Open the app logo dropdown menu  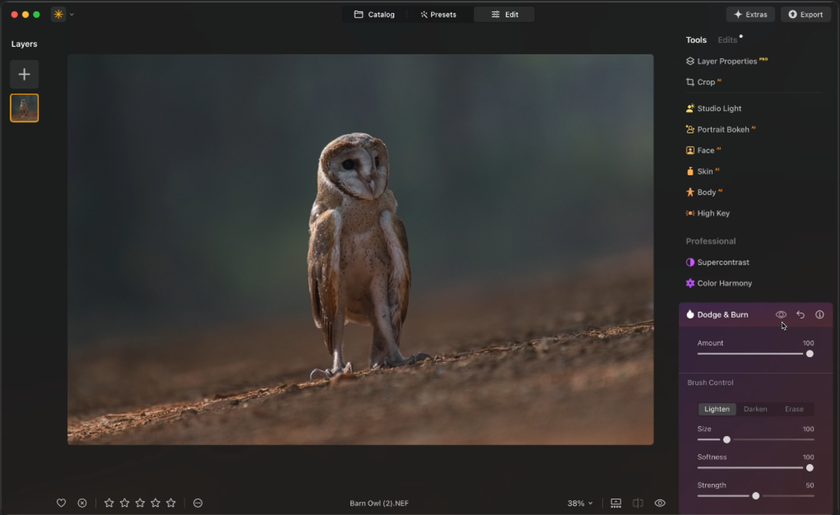(x=63, y=15)
